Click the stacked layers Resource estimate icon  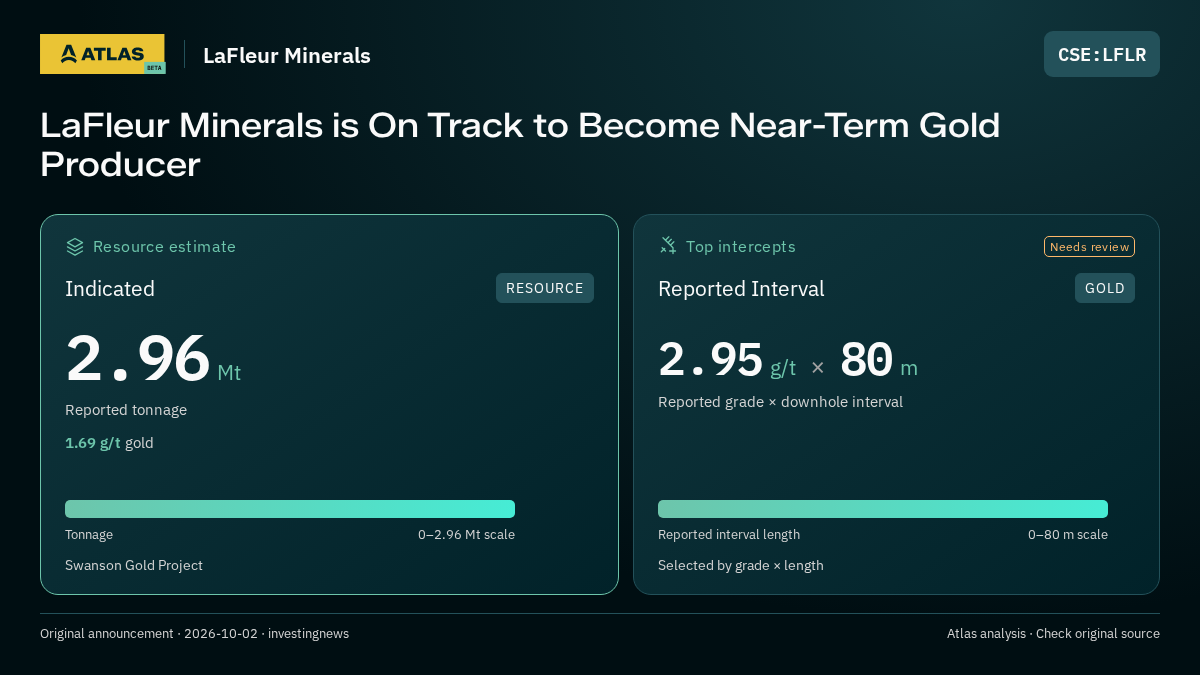(75, 246)
